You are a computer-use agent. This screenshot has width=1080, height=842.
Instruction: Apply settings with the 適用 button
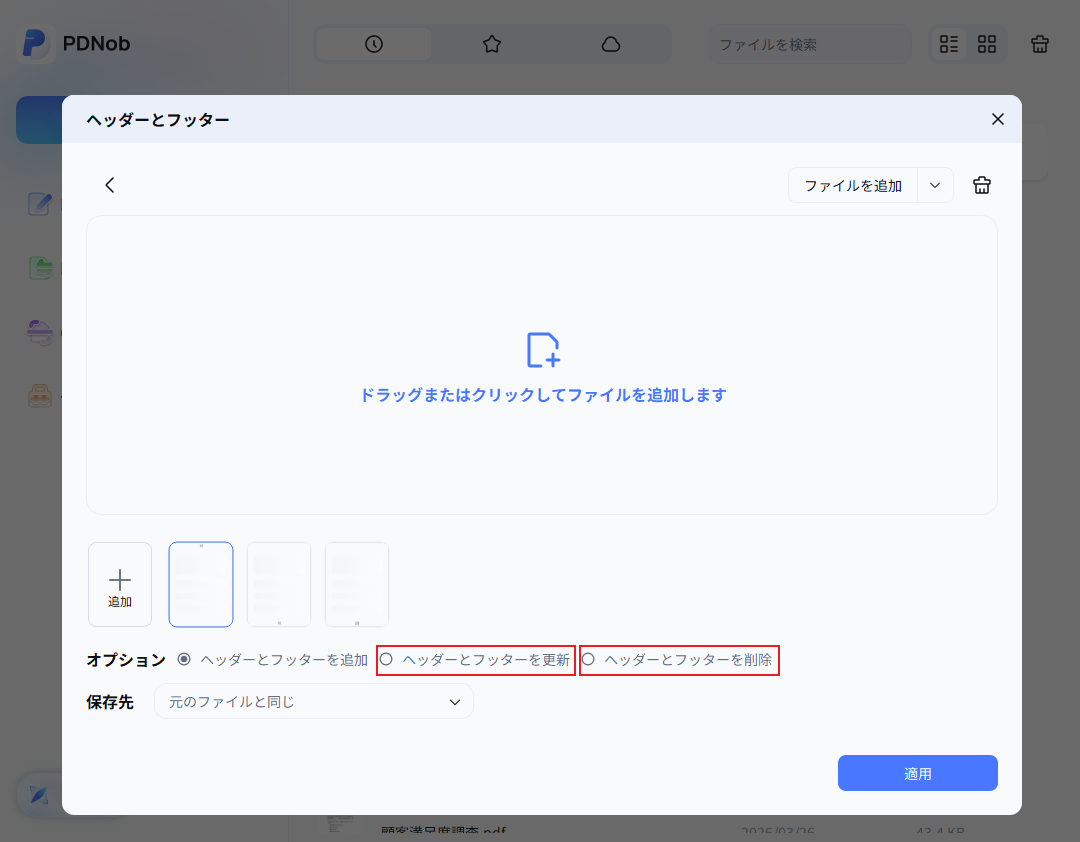[917, 772]
